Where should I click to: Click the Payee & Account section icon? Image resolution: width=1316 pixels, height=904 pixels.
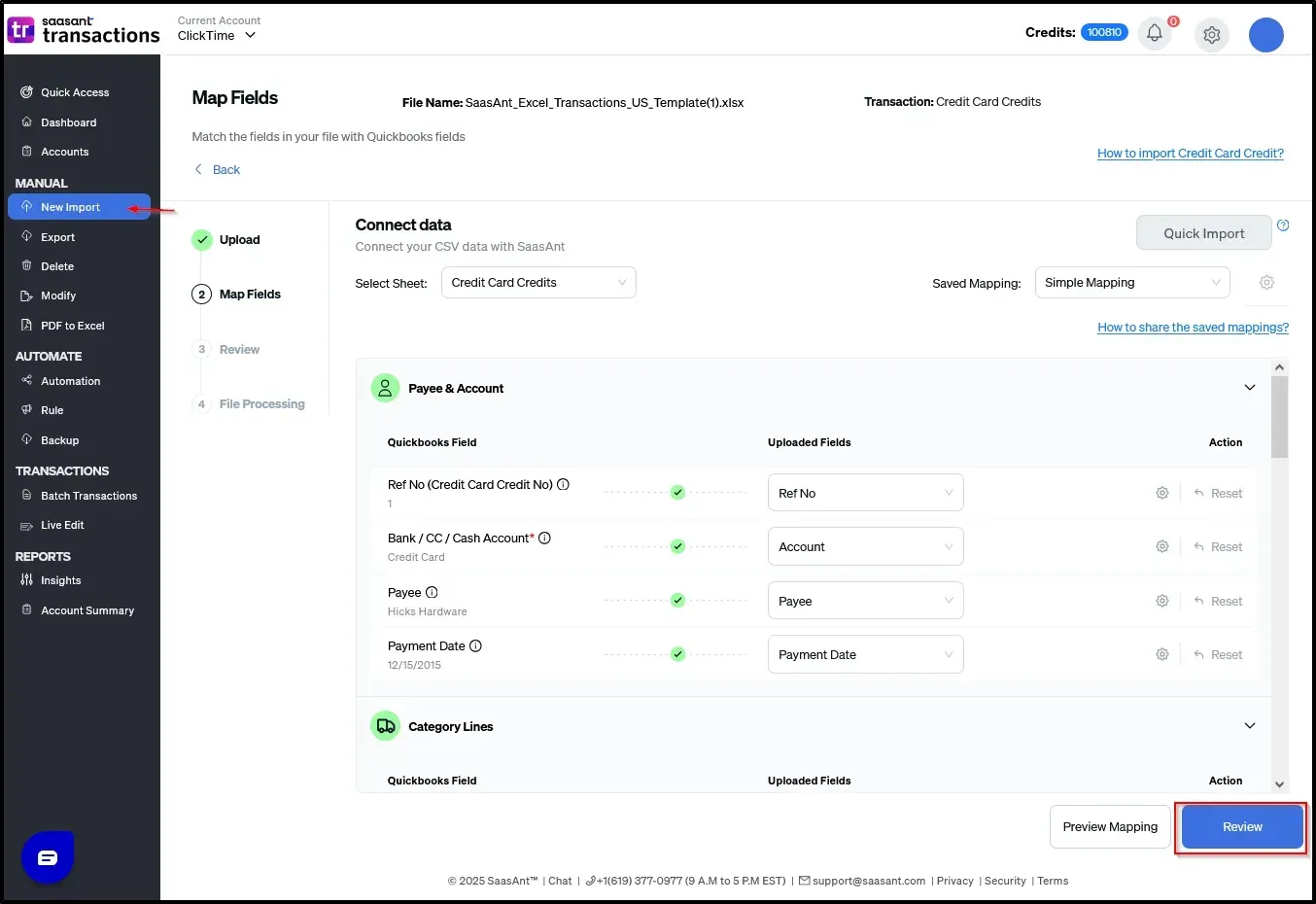pyautogui.click(x=385, y=388)
